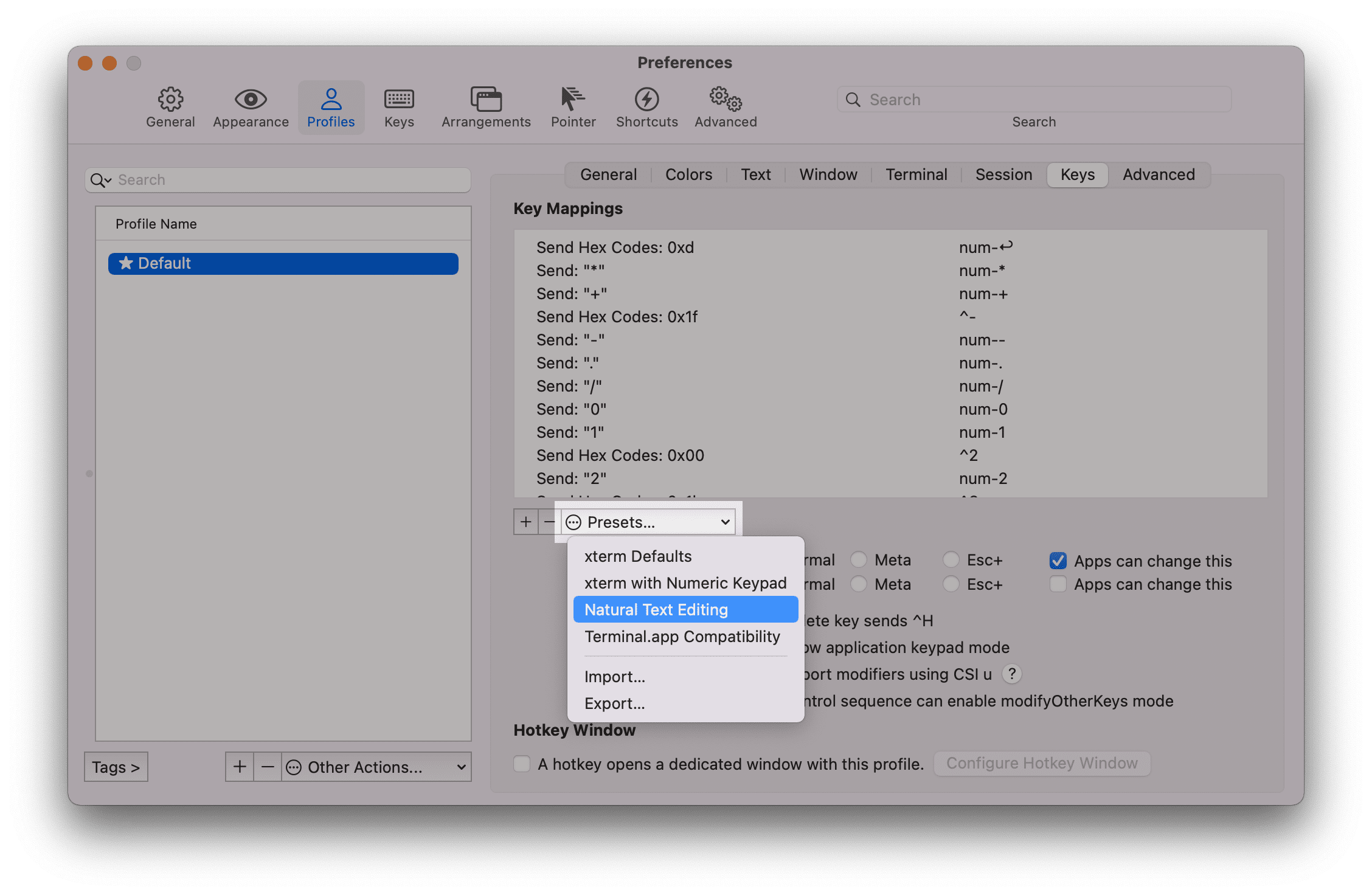This screenshot has width=1372, height=895.
Task: Select mapping Send Hex Codes: 0xd
Action: coord(891,247)
